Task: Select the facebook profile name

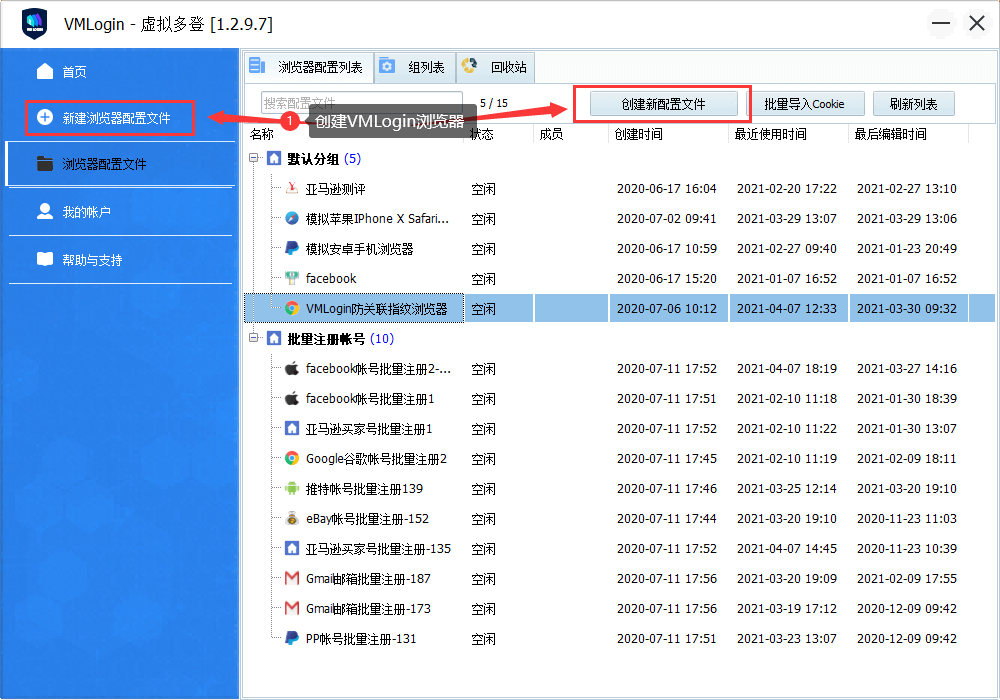Action: 331,279
